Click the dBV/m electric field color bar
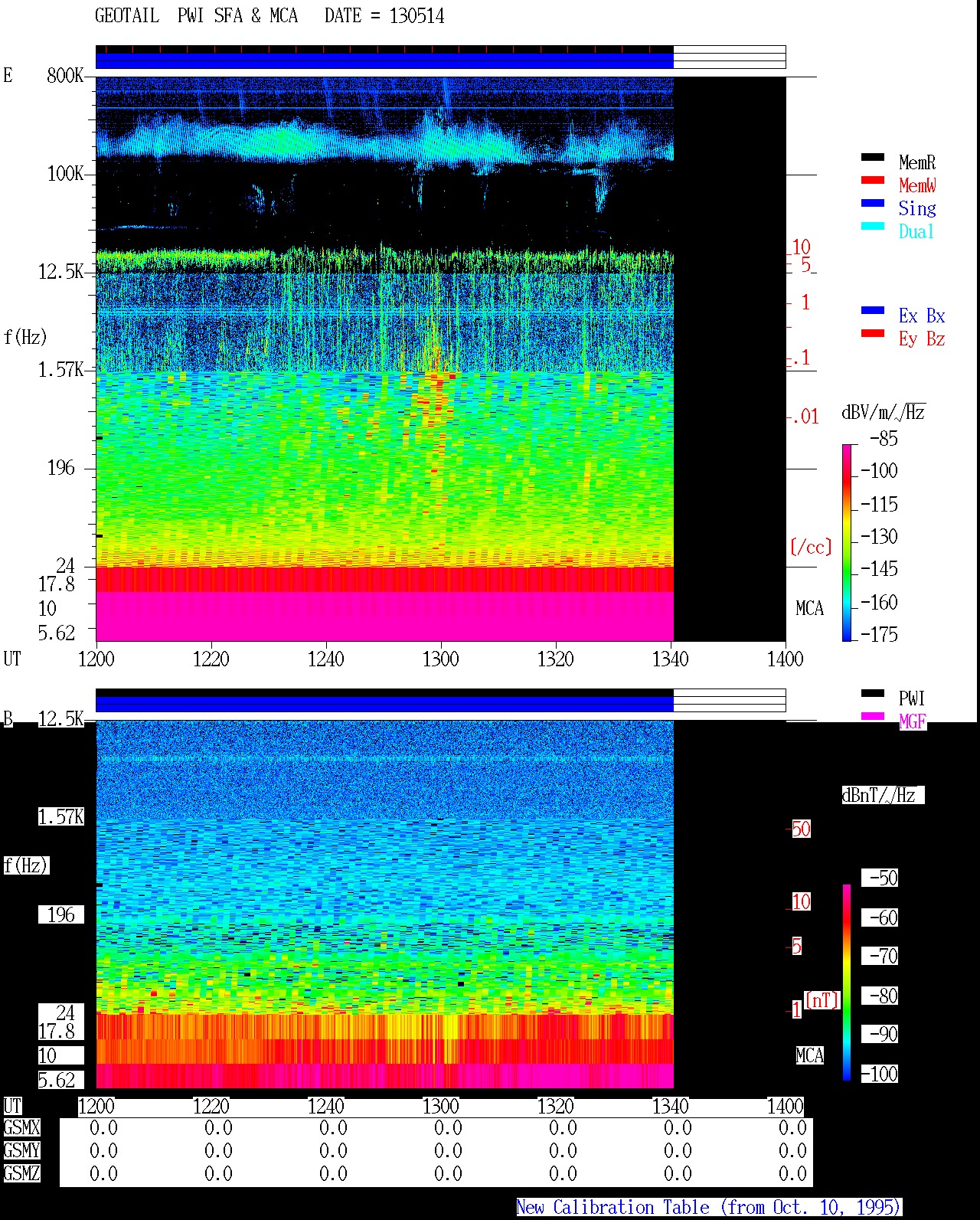The width and height of the screenshot is (980, 1220). coord(847,543)
